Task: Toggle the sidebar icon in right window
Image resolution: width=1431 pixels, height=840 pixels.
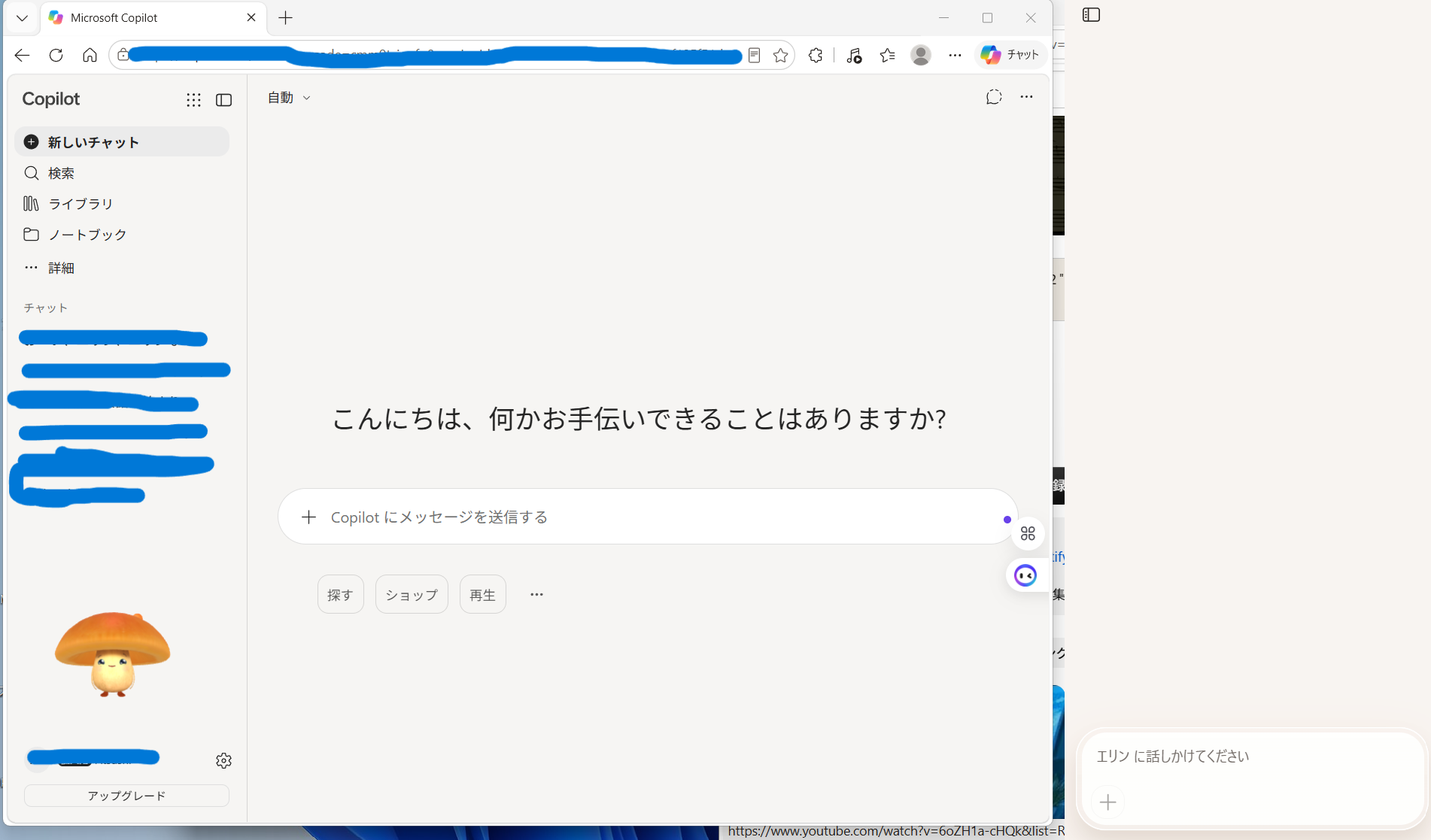Action: pos(1091,15)
